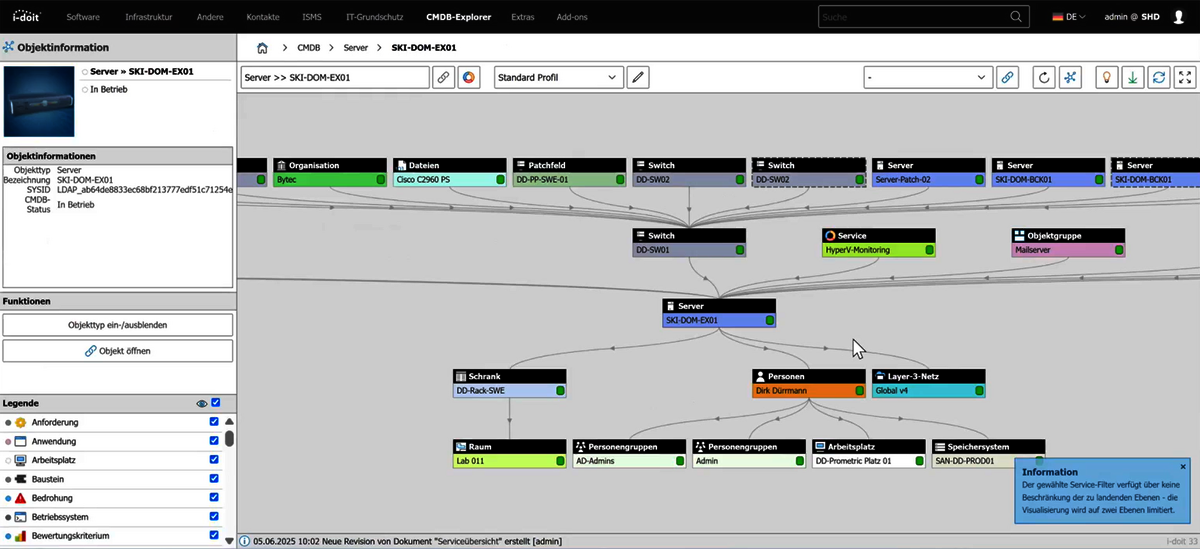Click the lightbulb icon in toolbar
Viewport: 1200px width, 549px height.
[x=1106, y=77]
